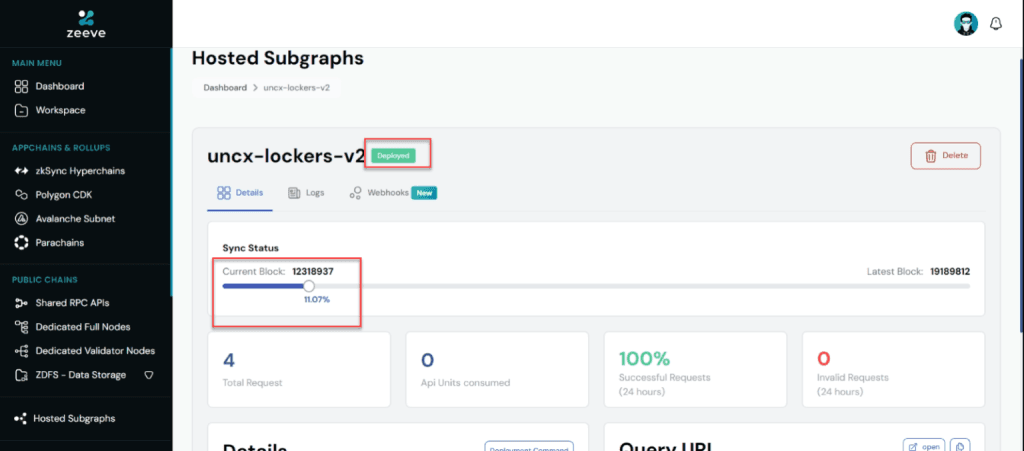Viewport: 1024px width, 451px height.
Task: Click the Successful Requests 100% card
Action: (696, 369)
